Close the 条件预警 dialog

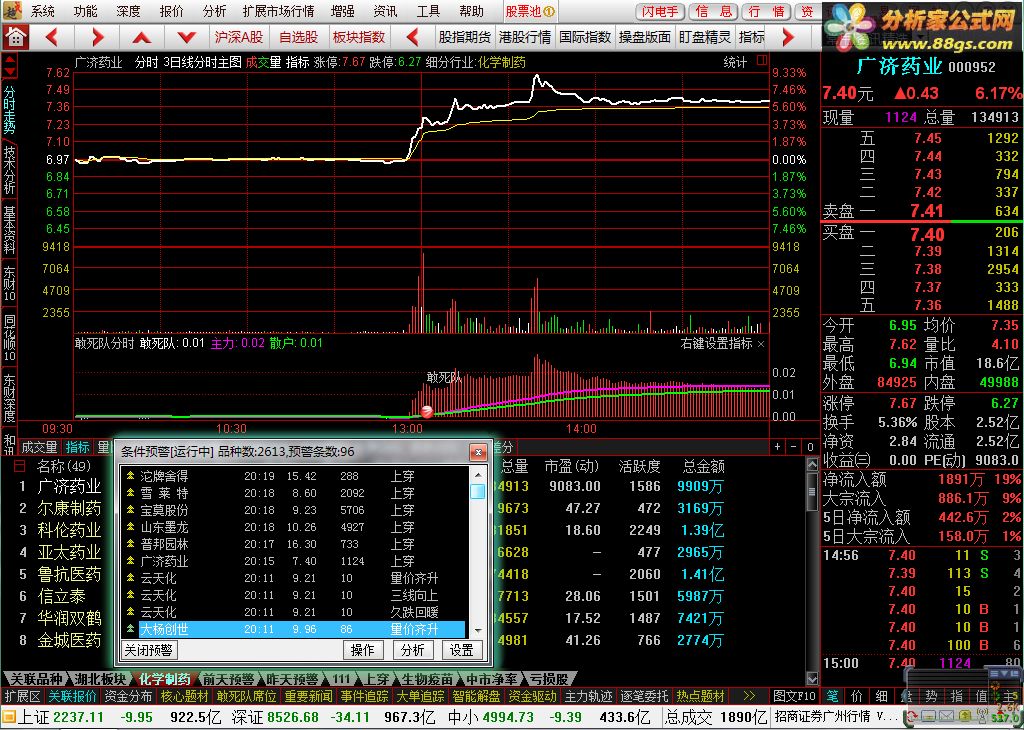pyautogui.click(x=479, y=452)
